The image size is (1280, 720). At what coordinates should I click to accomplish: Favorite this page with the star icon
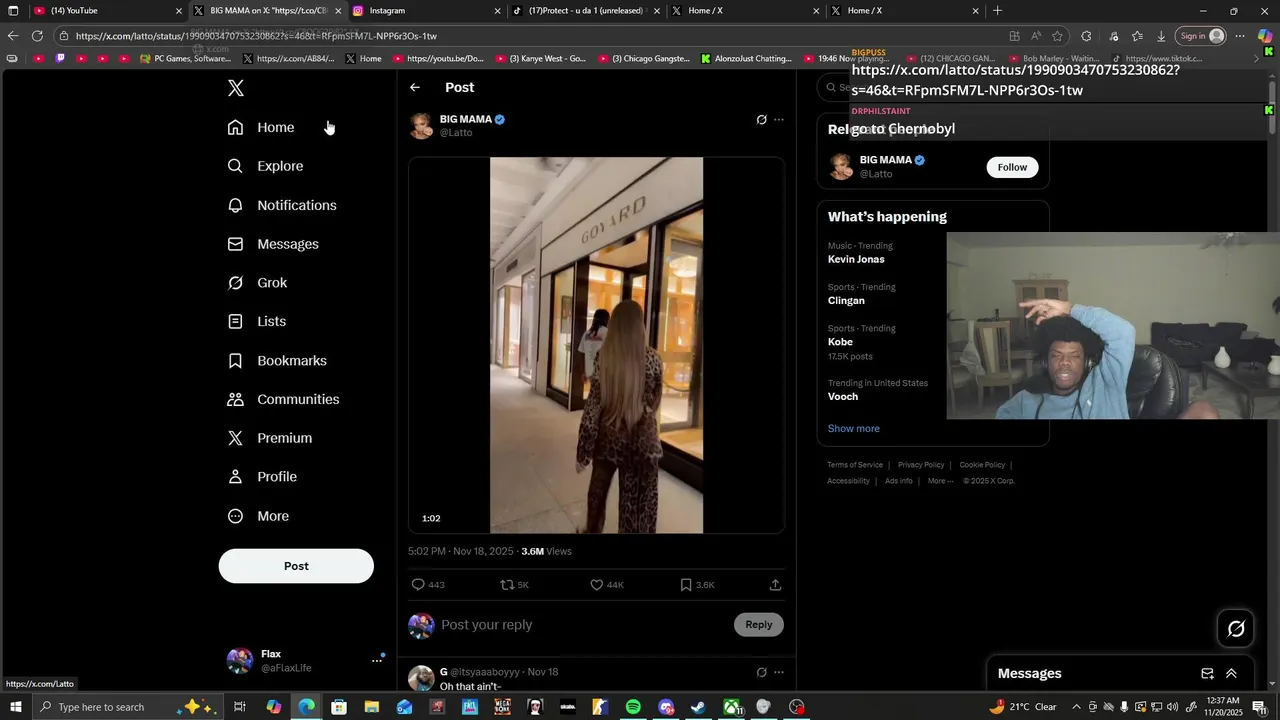1057,36
